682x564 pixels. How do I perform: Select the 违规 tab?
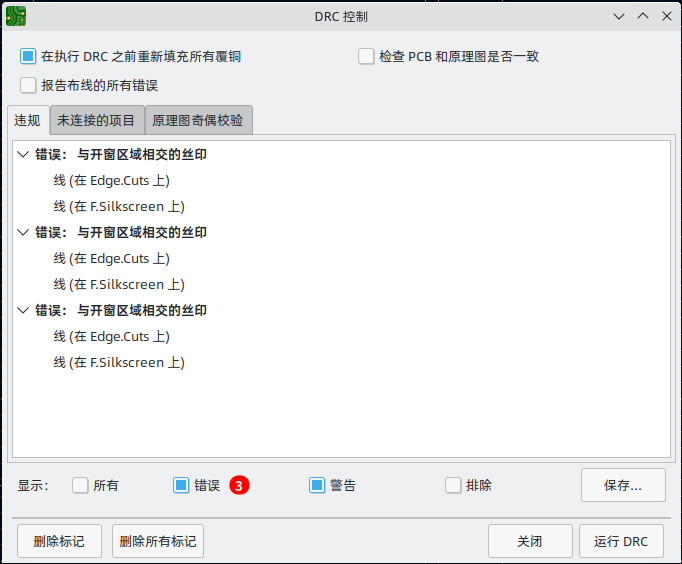[x=27, y=120]
